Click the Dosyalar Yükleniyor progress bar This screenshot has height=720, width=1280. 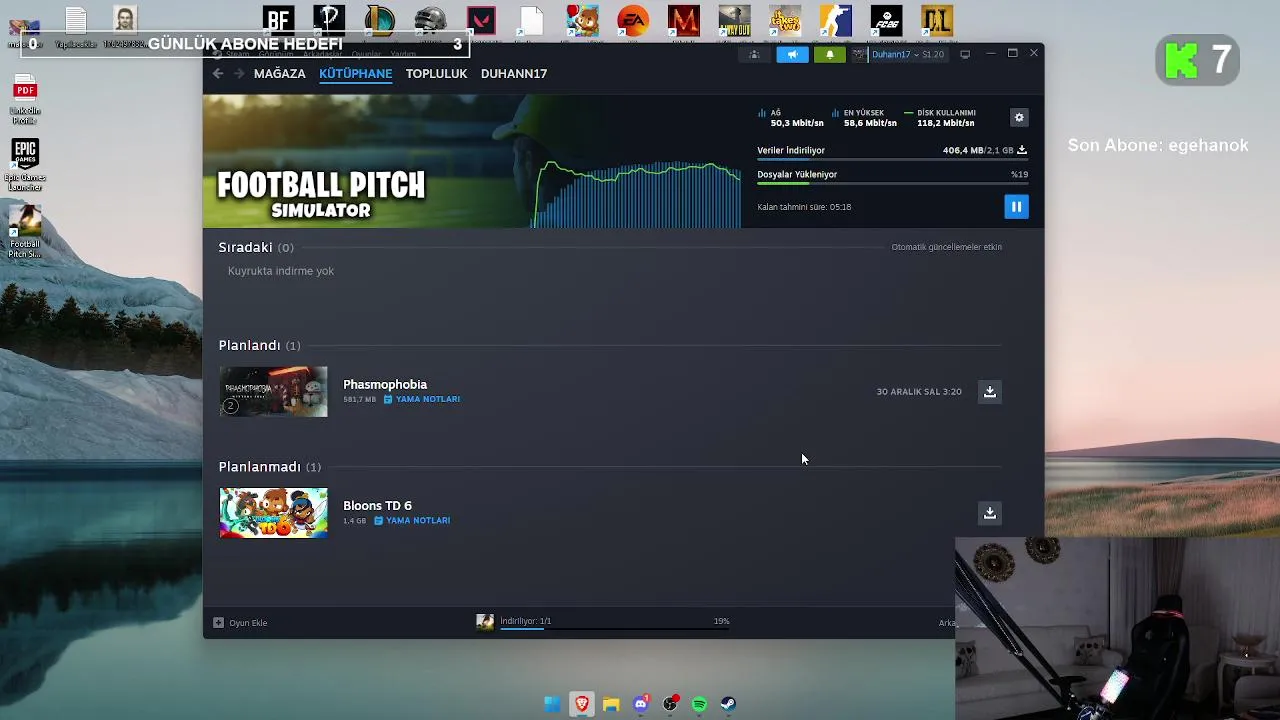(x=892, y=184)
